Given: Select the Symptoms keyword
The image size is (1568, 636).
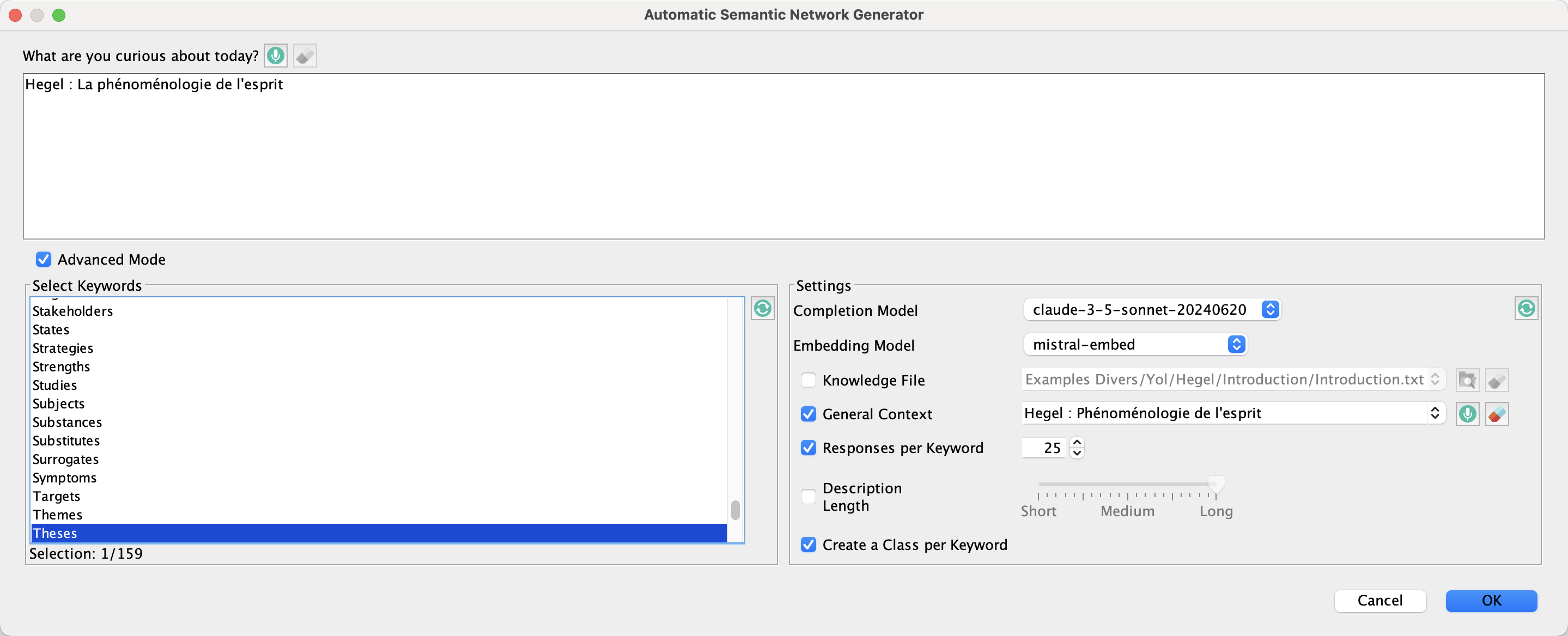Looking at the screenshot, I should click(x=64, y=478).
